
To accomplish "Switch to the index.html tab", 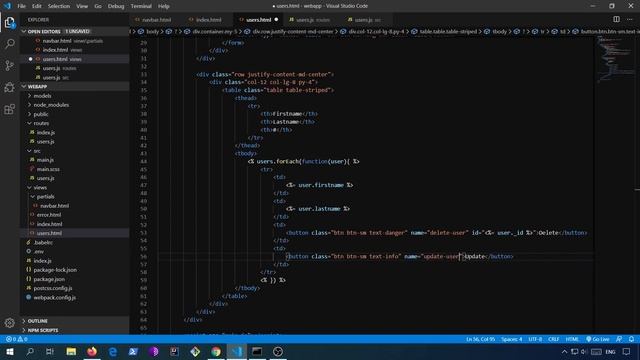I will click(x=208, y=20).
